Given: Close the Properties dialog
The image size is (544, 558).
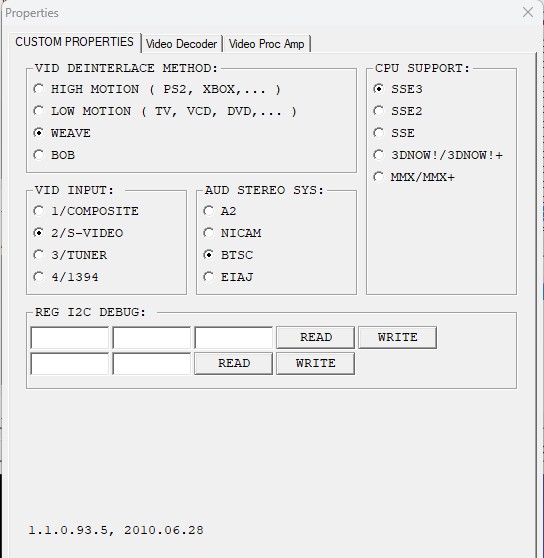Looking at the screenshot, I should pos(528,12).
